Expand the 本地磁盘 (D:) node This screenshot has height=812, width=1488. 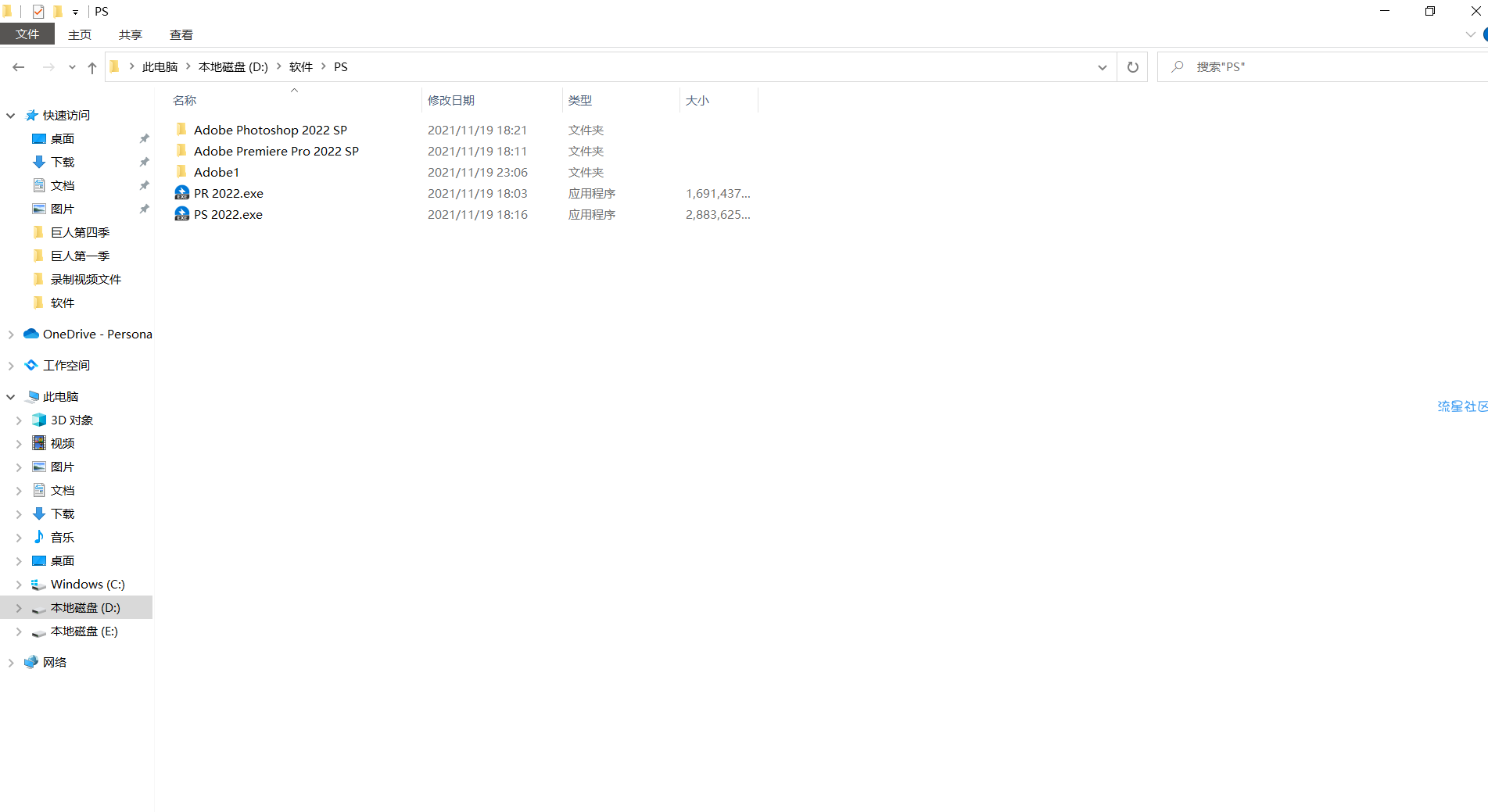pyautogui.click(x=19, y=608)
